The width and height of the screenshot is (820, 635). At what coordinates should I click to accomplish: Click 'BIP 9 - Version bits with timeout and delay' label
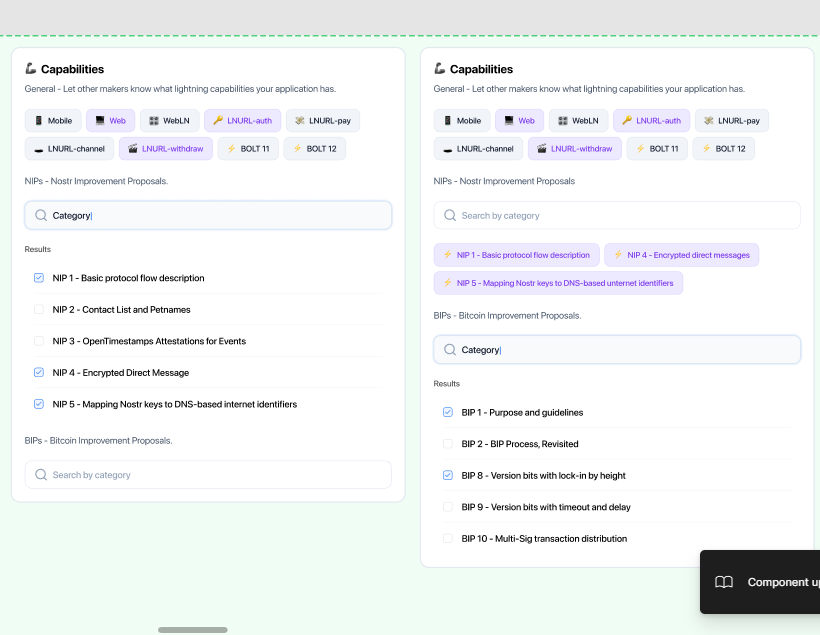click(546, 507)
